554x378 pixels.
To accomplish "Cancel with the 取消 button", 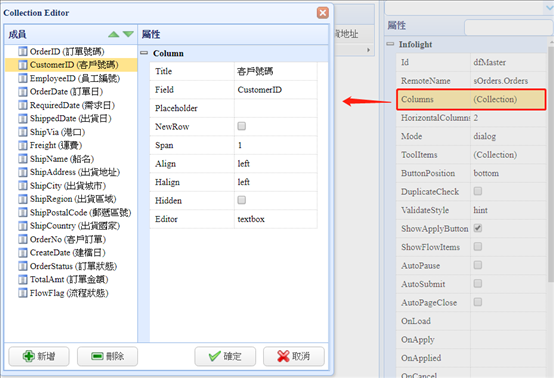I will pyautogui.click(x=294, y=356).
